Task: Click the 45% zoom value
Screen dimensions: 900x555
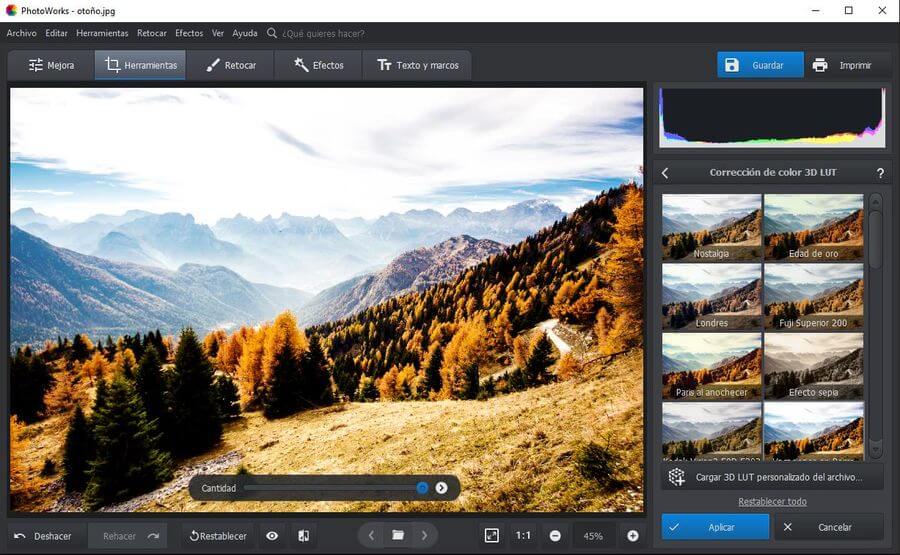Action: [593, 536]
